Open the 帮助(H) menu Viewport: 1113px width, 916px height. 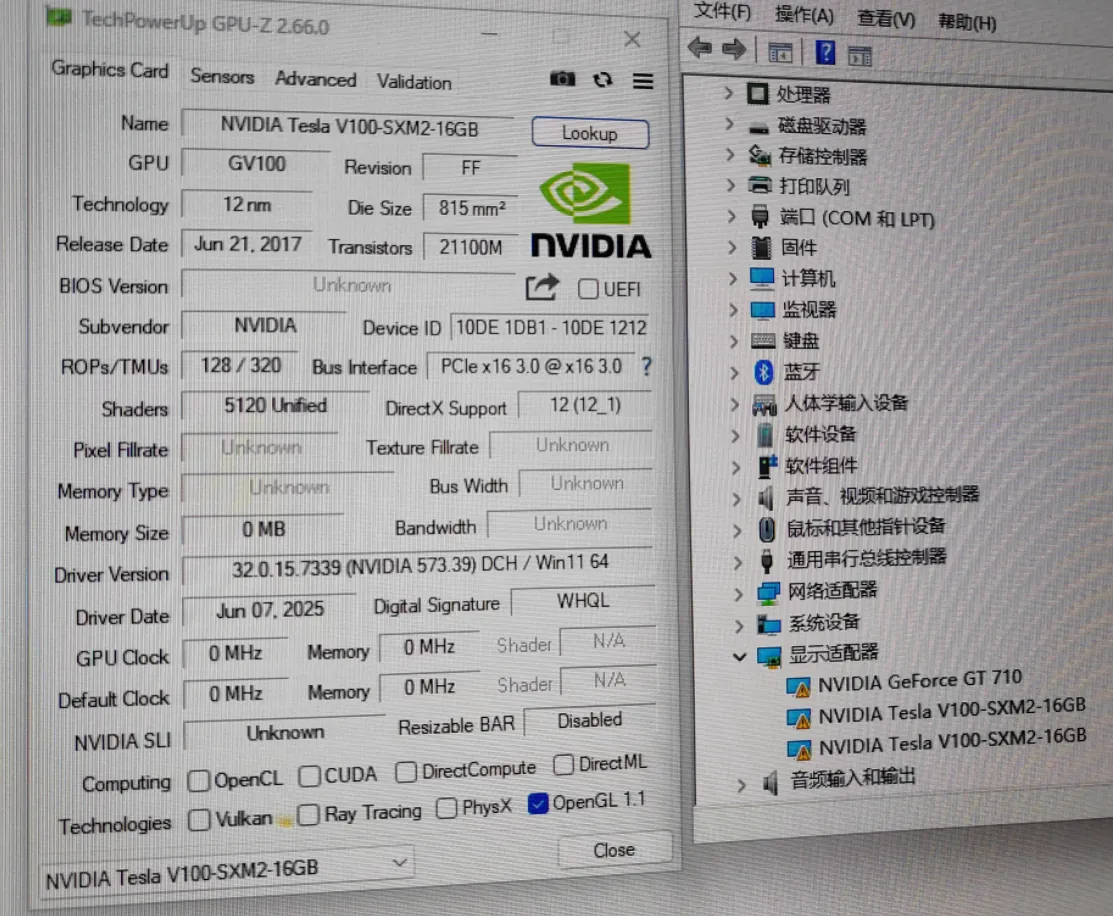[x=967, y=22]
